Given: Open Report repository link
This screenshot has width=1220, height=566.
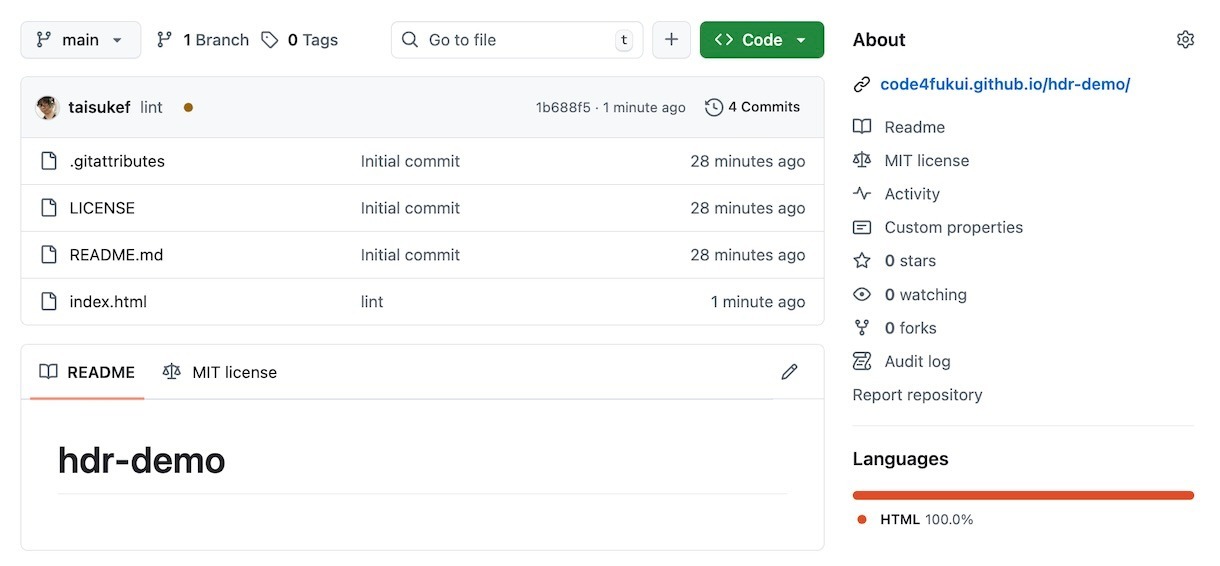Looking at the screenshot, I should click(x=917, y=395).
